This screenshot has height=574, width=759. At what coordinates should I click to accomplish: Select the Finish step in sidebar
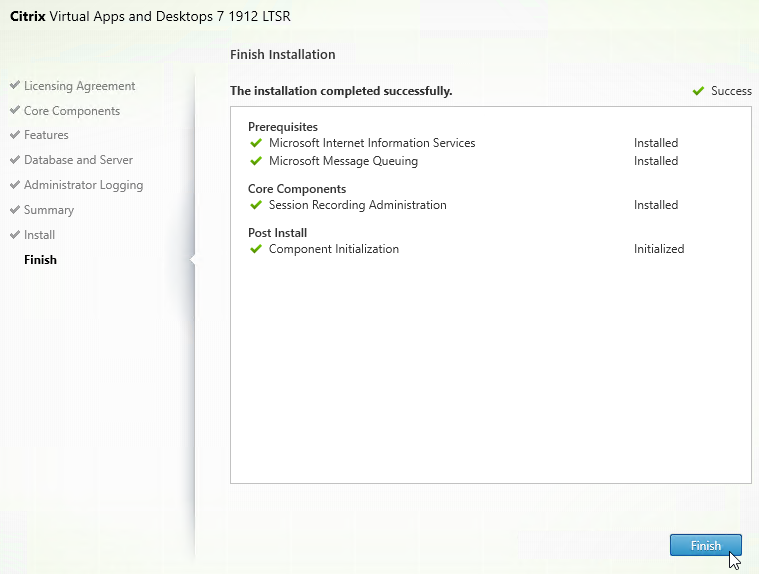(x=40, y=260)
